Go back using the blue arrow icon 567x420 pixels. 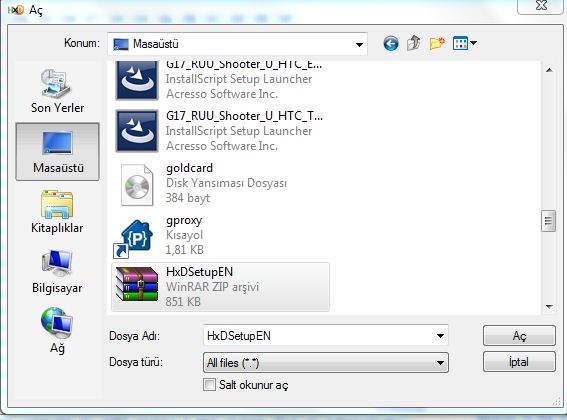click(391, 44)
